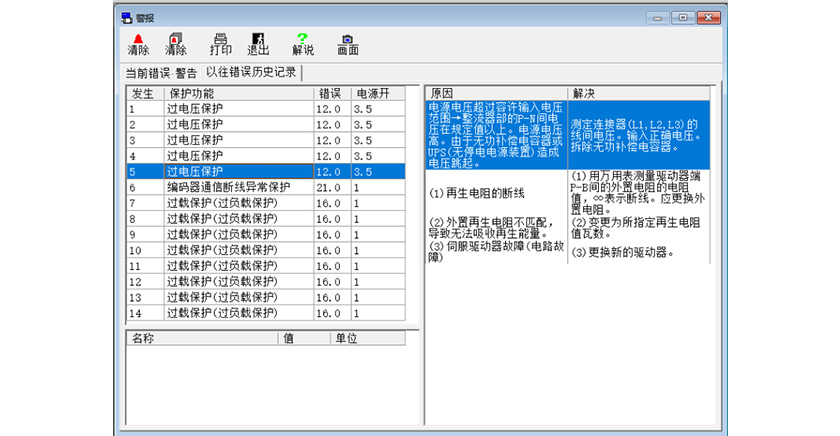Click the 画面 screen capture icon
Image resolution: width=840 pixels, height=436 pixels.
pyautogui.click(x=347, y=41)
